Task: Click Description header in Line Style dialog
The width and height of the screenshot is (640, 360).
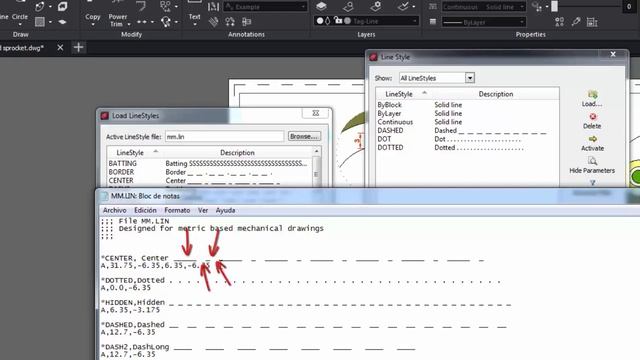Action: point(496,94)
